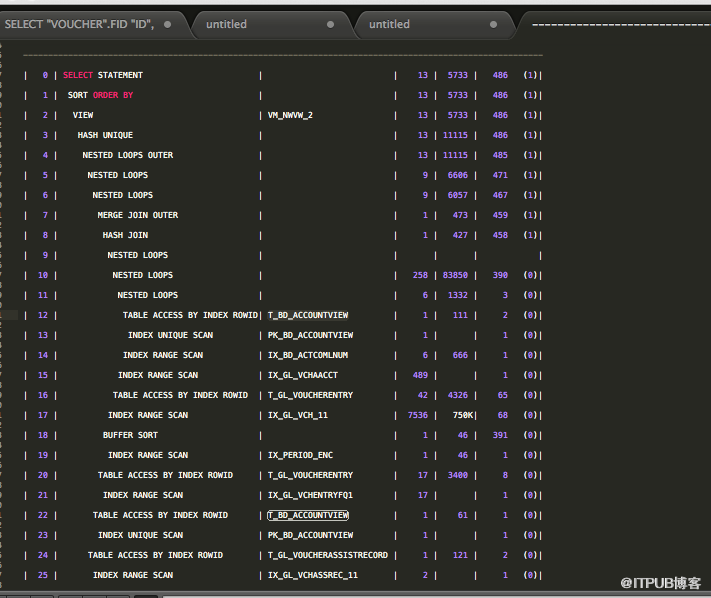Click the unsaved dot on the second untitled tab
The image size is (711, 598).
pyautogui.click(x=494, y=24)
